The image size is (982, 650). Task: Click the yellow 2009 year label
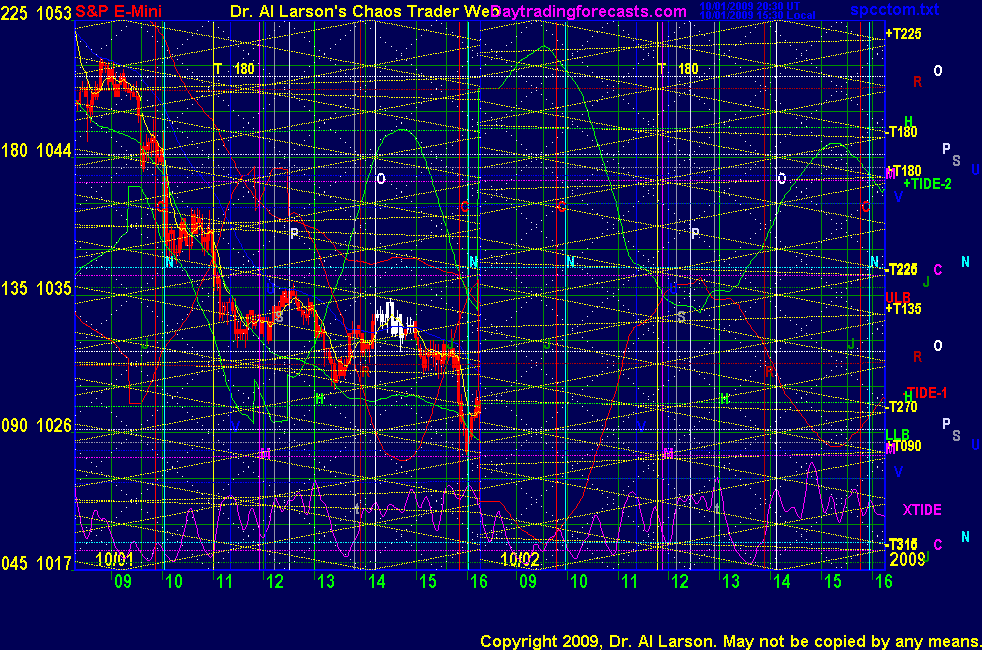tap(907, 559)
